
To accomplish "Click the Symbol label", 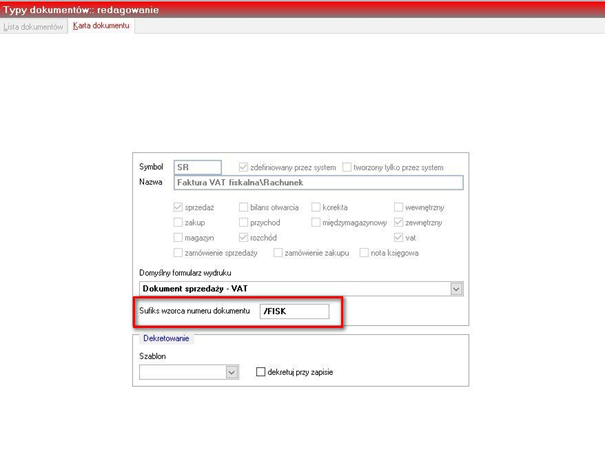I will click(151, 167).
